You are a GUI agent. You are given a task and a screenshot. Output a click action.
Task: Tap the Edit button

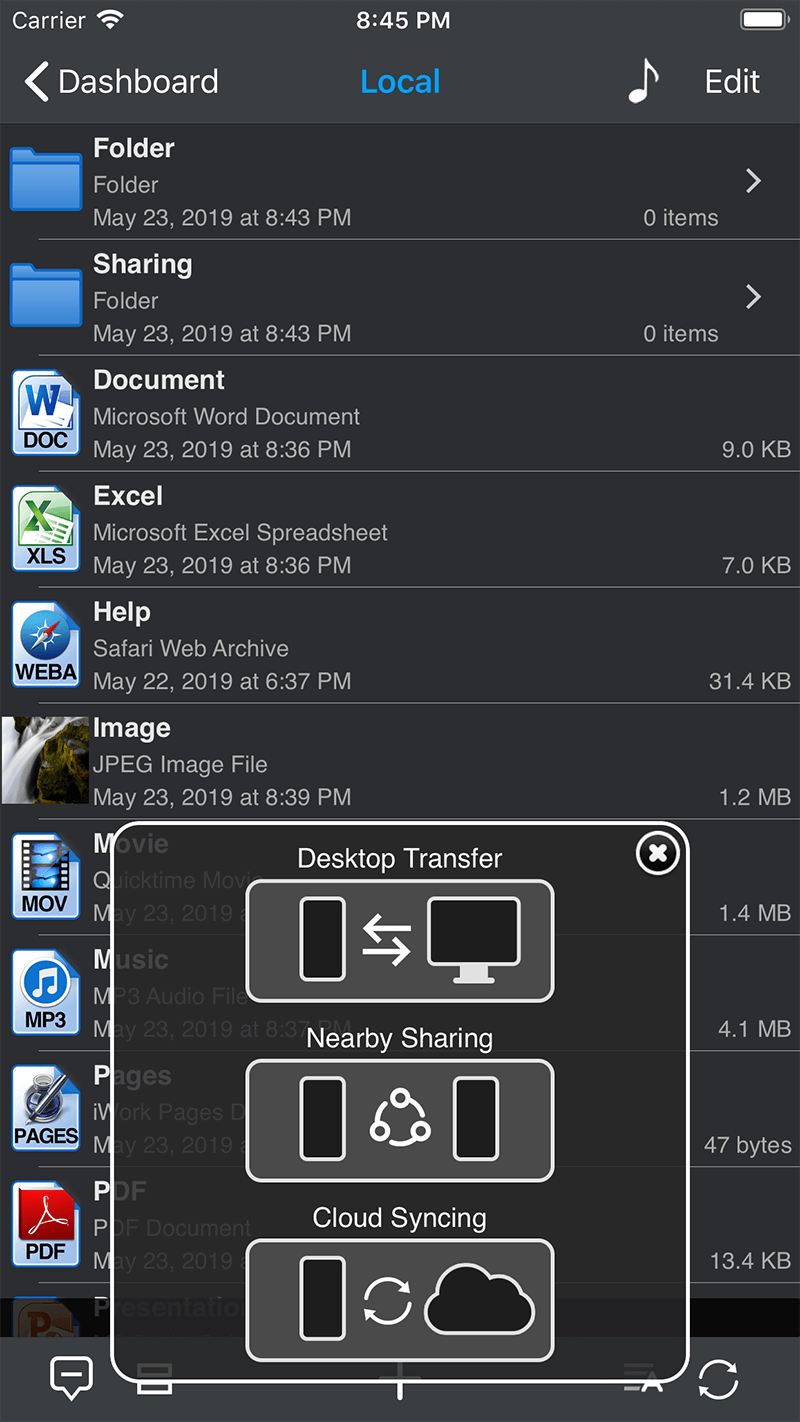coord(732,82)
